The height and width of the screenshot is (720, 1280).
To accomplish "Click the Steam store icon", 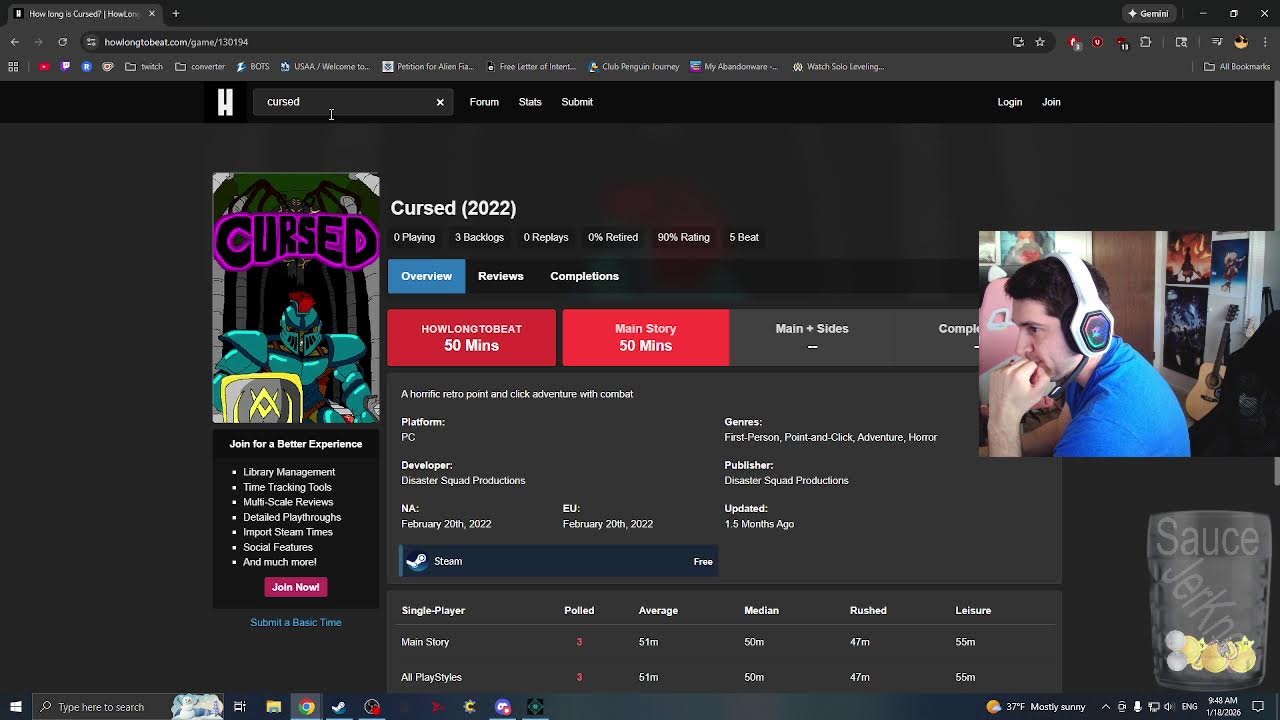I will (417, 561).
